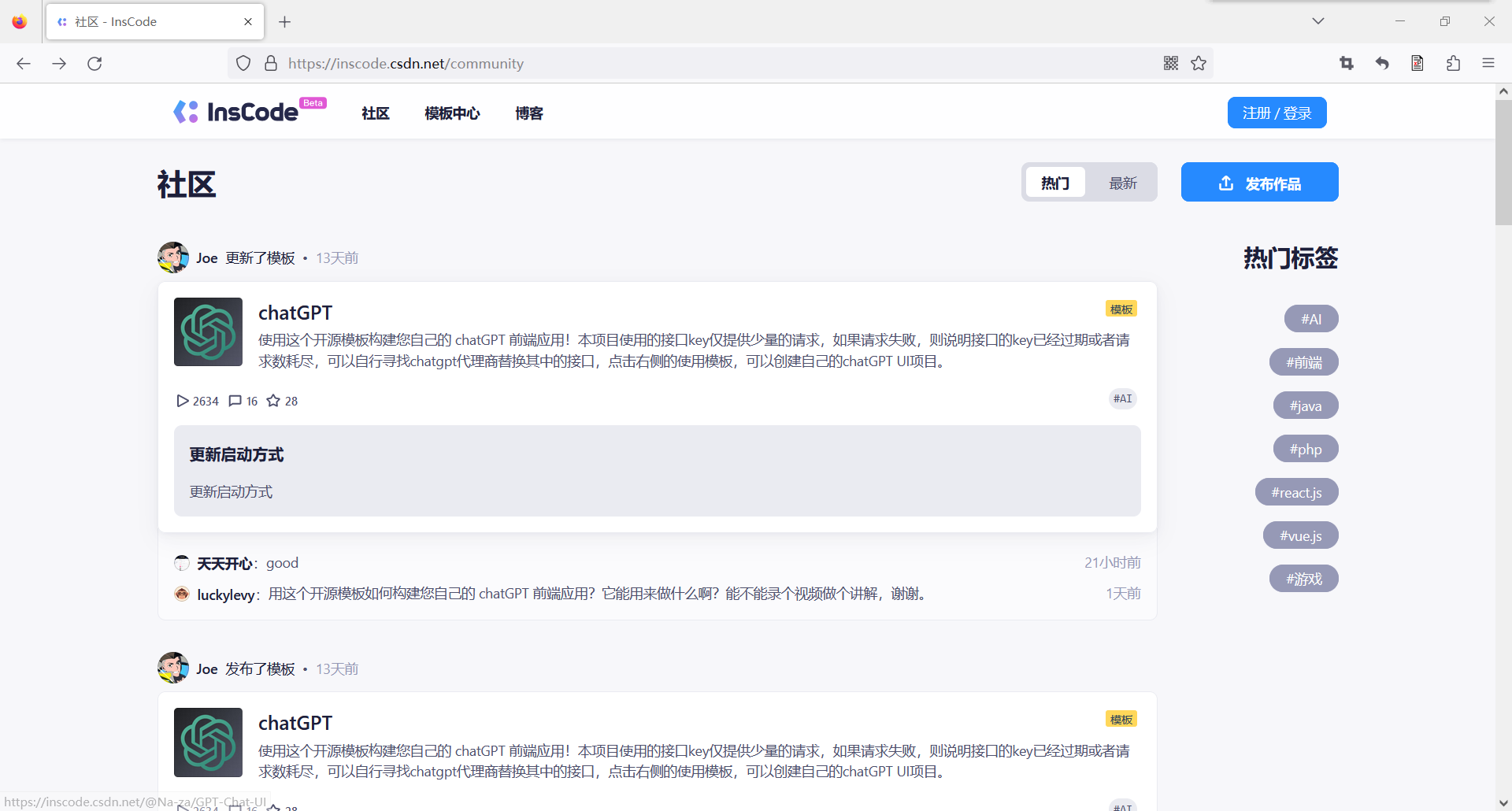
Task: List all tabs dropdown arrow
Action: [1318, 21]
